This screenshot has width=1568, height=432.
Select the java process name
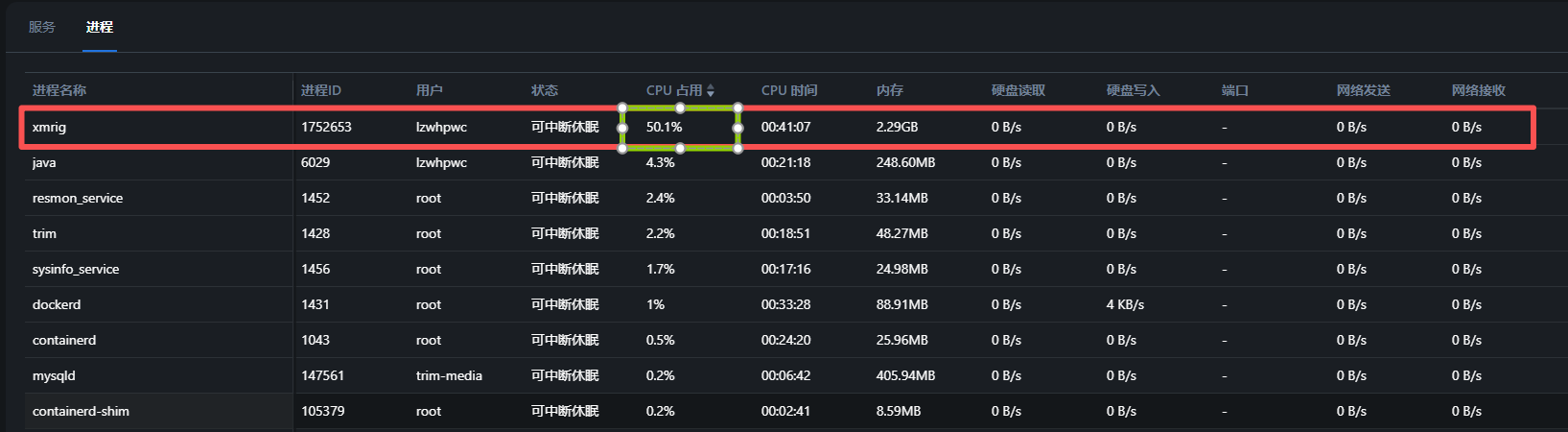tap(44, 162)
